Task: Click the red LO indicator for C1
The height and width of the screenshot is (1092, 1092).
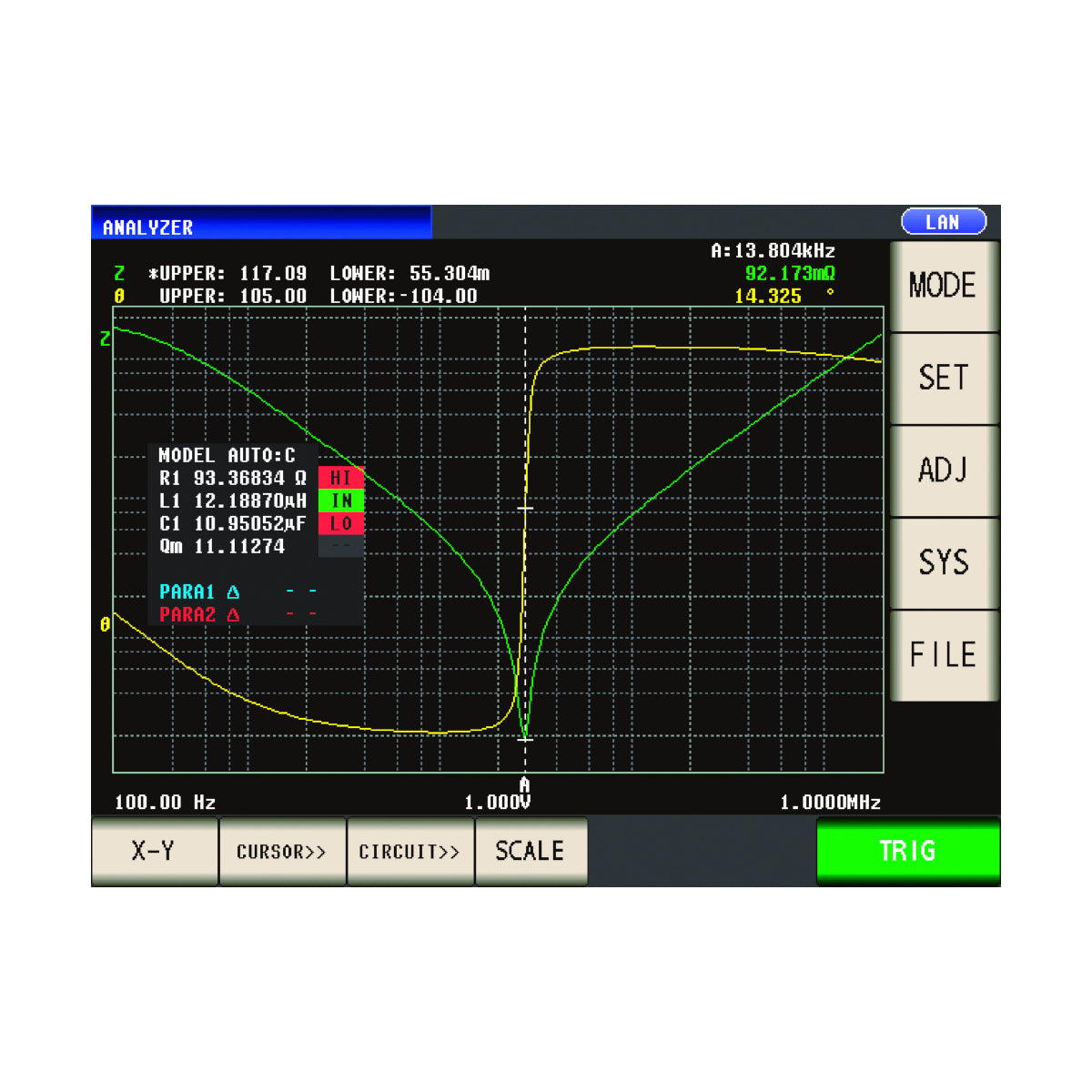Action: pos(341,523)
